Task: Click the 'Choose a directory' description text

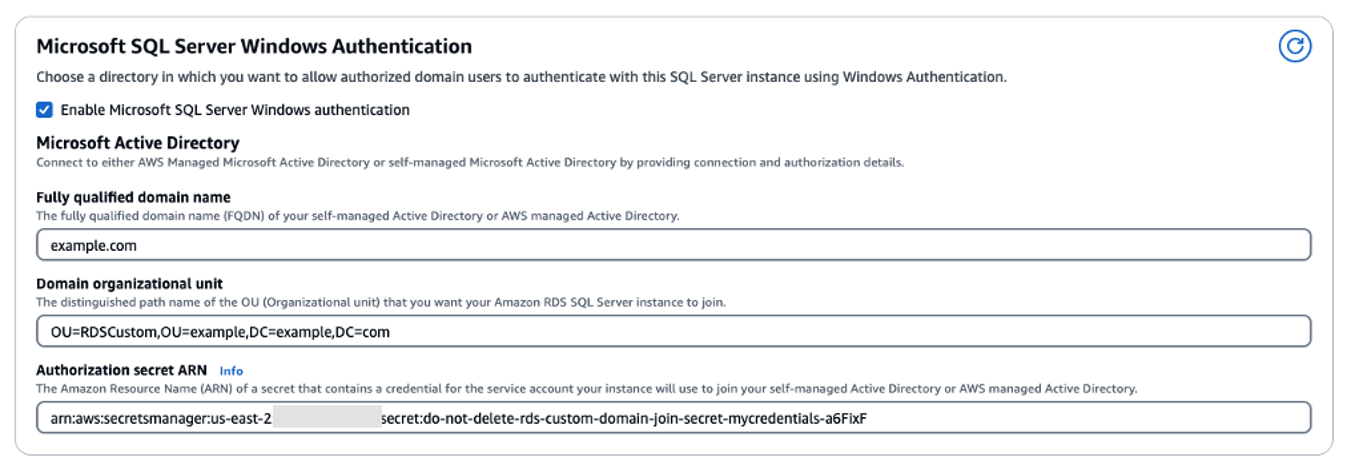Action: pyautogui.click(x=522, y=76)
